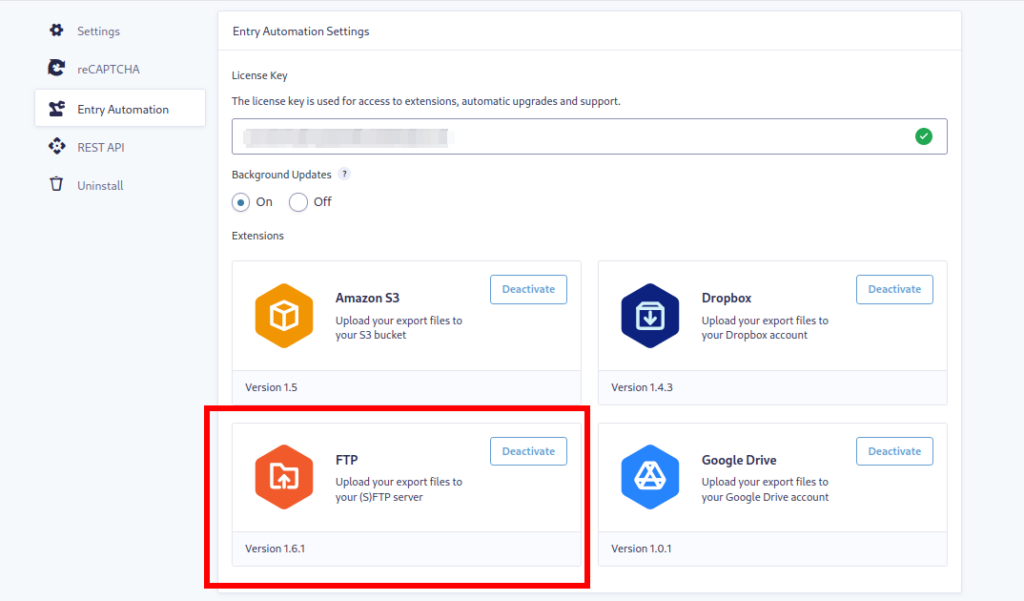Turn Background Updates Off
Image resolution: width=1024 pixels, height=601 pixels.
coord(298,203)
